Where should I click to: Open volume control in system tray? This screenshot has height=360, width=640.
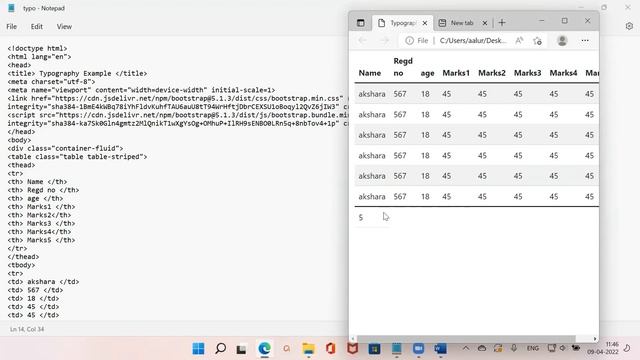click(563, 348)
